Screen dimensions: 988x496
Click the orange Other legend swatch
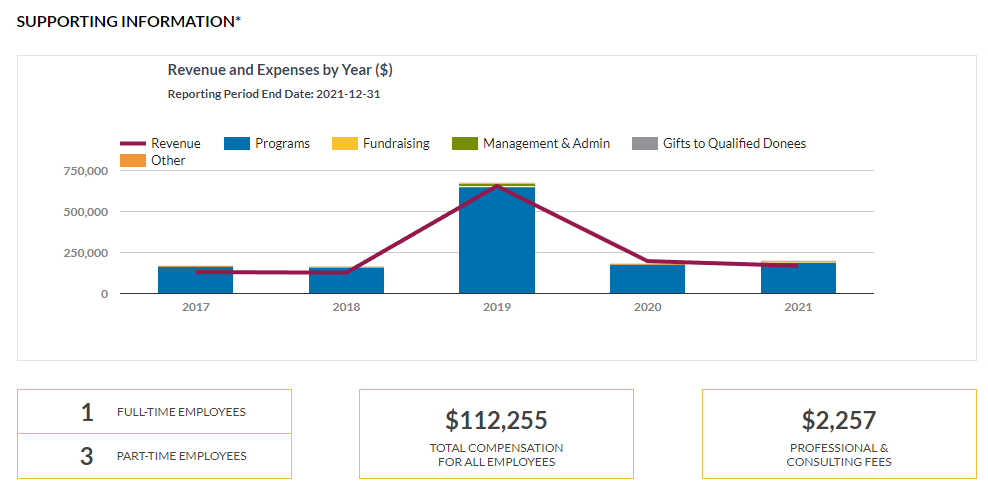pyautogui.click(x=133, y=160)
